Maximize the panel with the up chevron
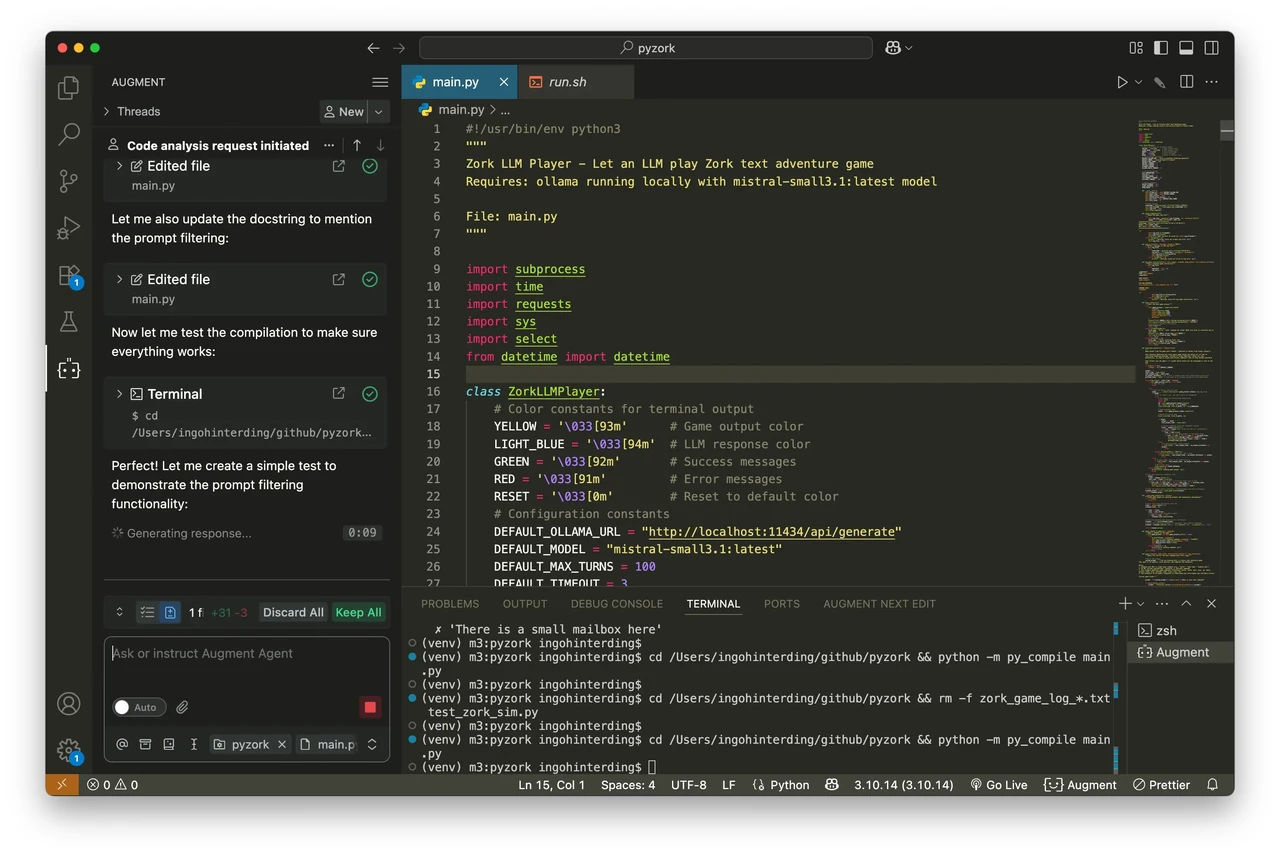 1186,604
